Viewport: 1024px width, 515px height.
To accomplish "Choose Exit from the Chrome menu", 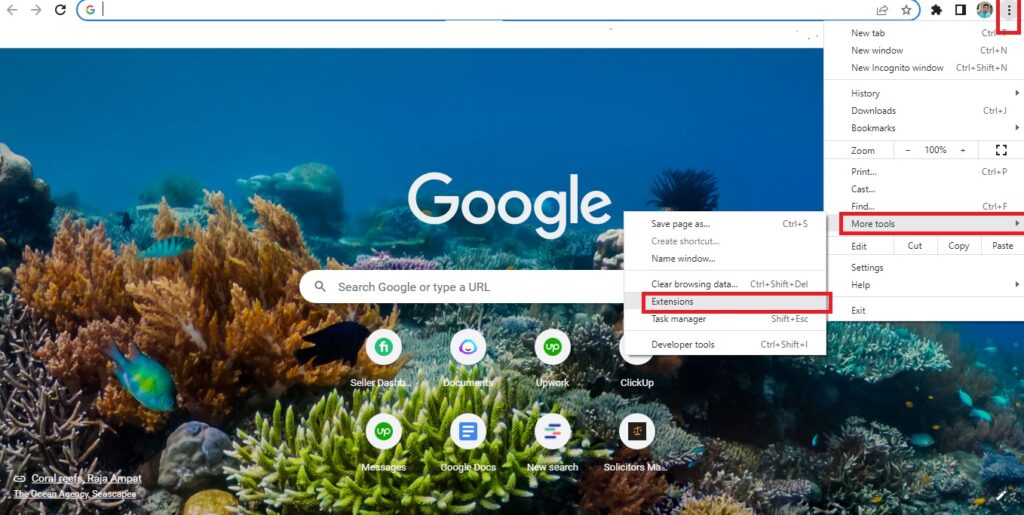I will (923, 311).
